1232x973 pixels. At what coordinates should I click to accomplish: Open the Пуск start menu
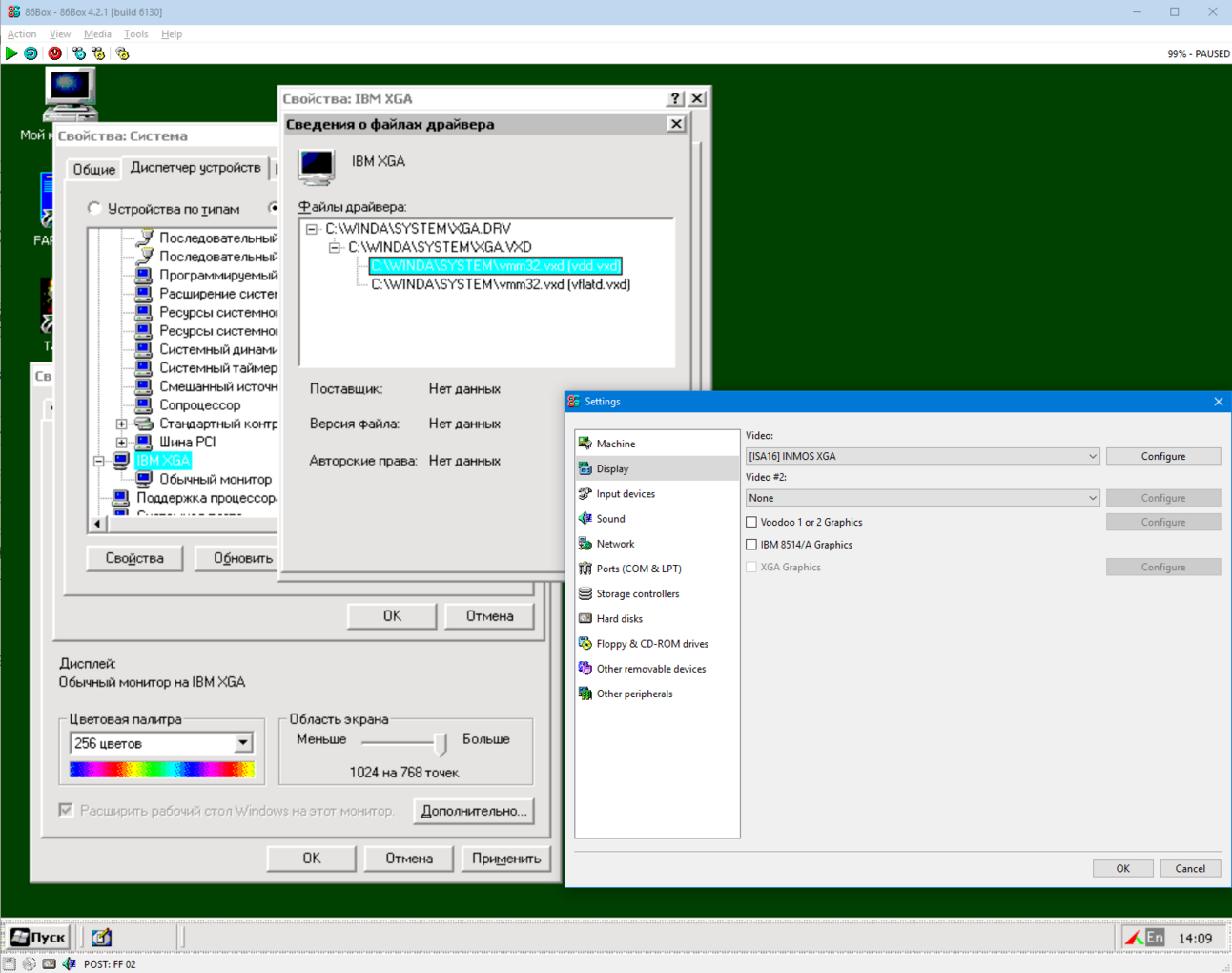tap(38, 938)
